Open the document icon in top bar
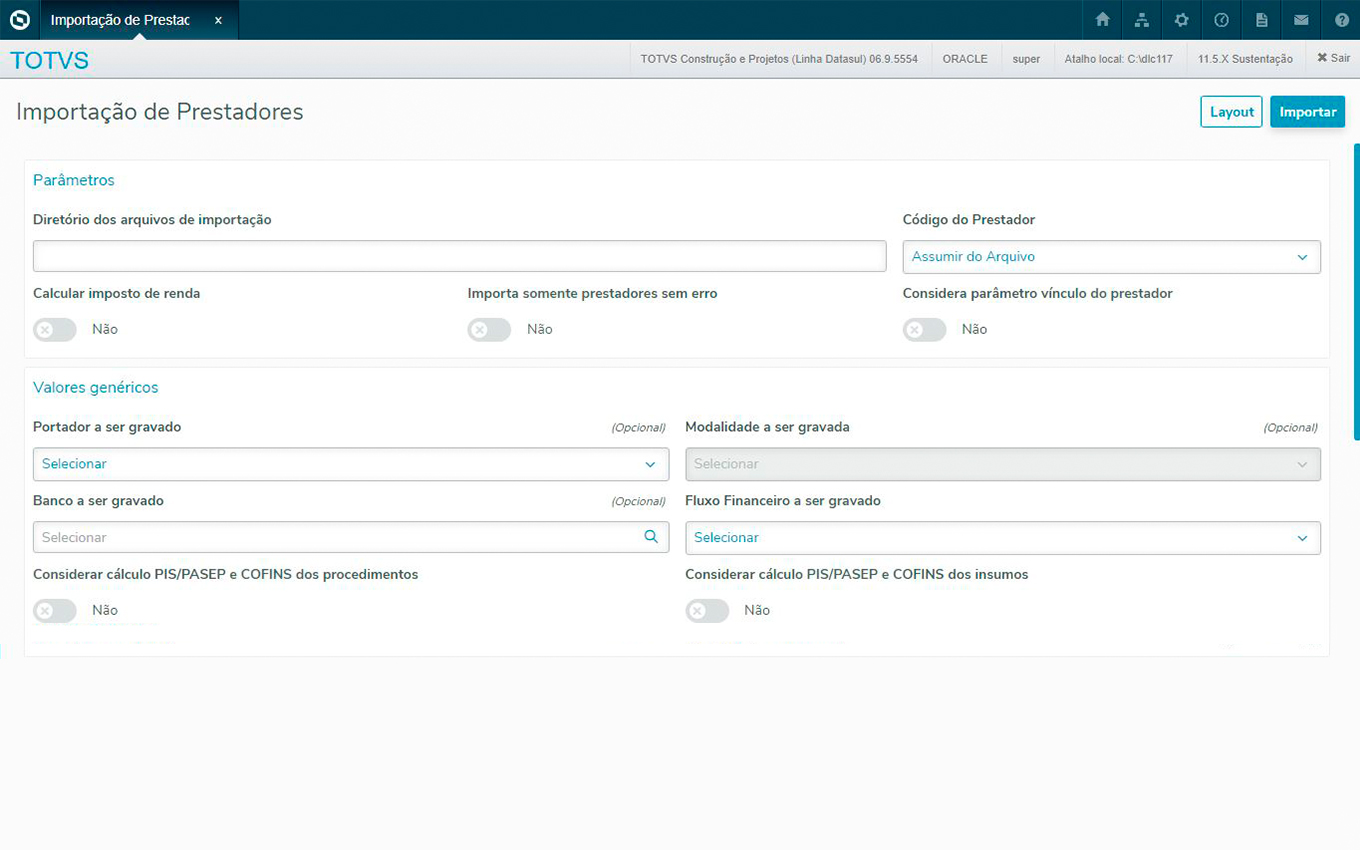 [1261, 20]
